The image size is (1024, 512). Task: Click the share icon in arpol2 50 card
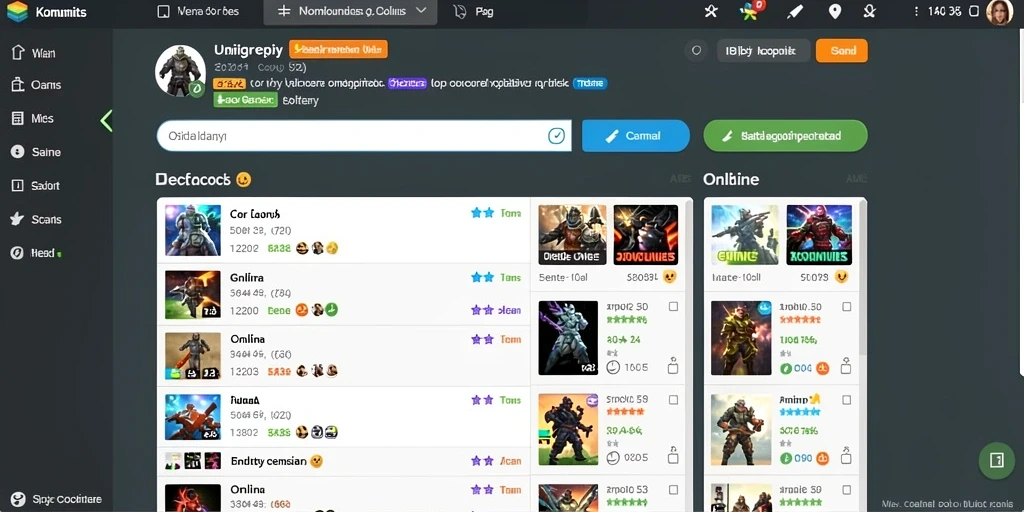(673, 366)
